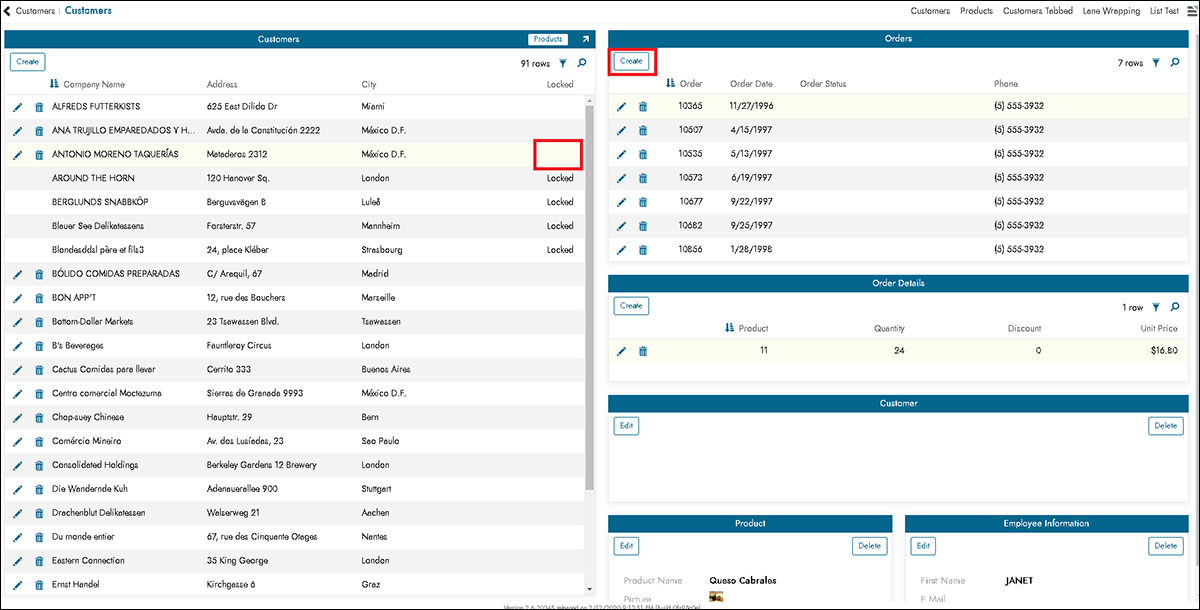Click the Queso Cabrales product picture thumbnail
The height and width of the screenshot is (610, 1200).
pos(716,597)
